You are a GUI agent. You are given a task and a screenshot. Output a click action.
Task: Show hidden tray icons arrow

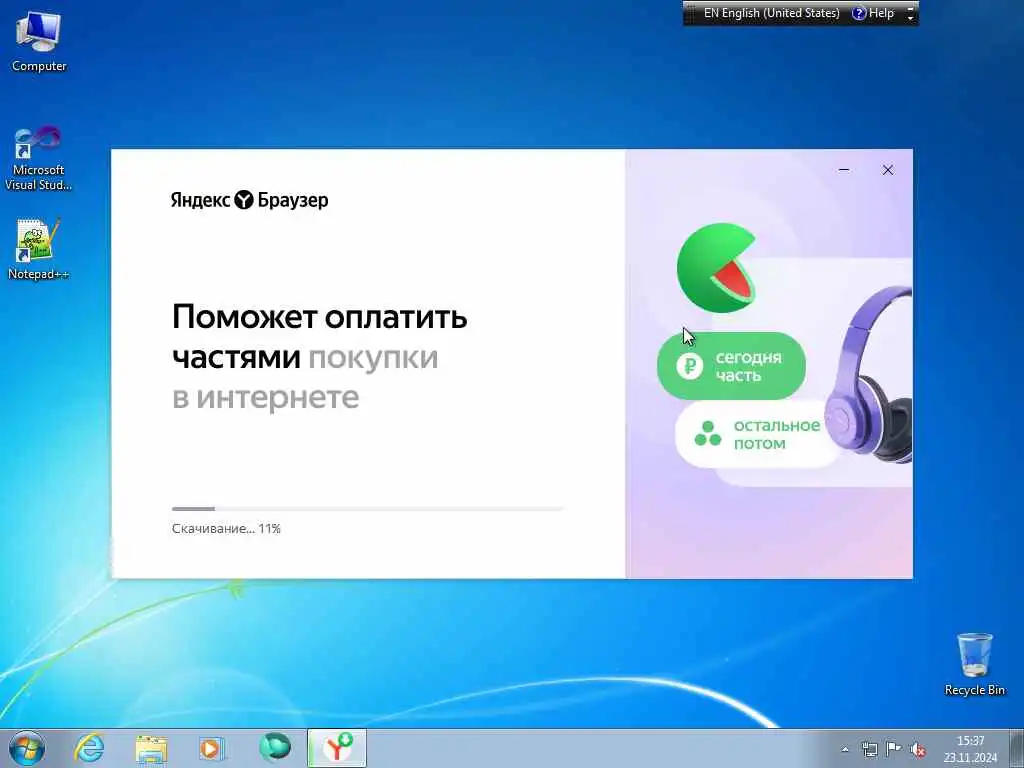click(844, 750)
